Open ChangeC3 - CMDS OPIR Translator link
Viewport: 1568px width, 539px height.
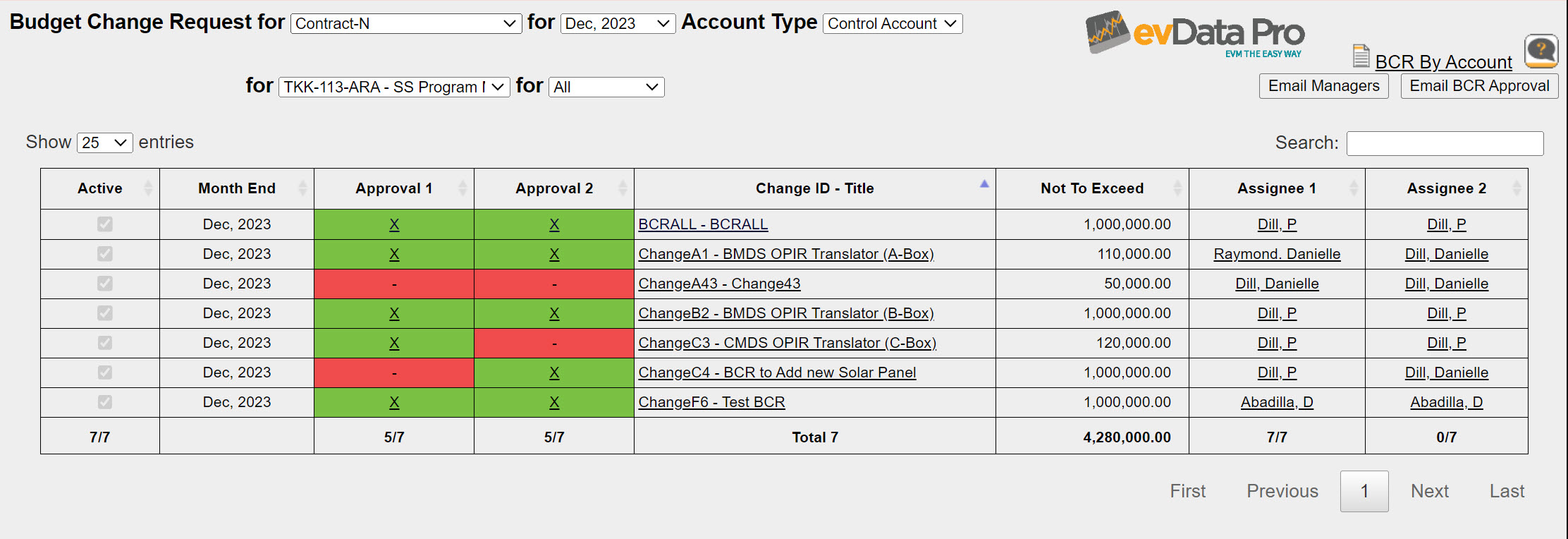[788, 343]
